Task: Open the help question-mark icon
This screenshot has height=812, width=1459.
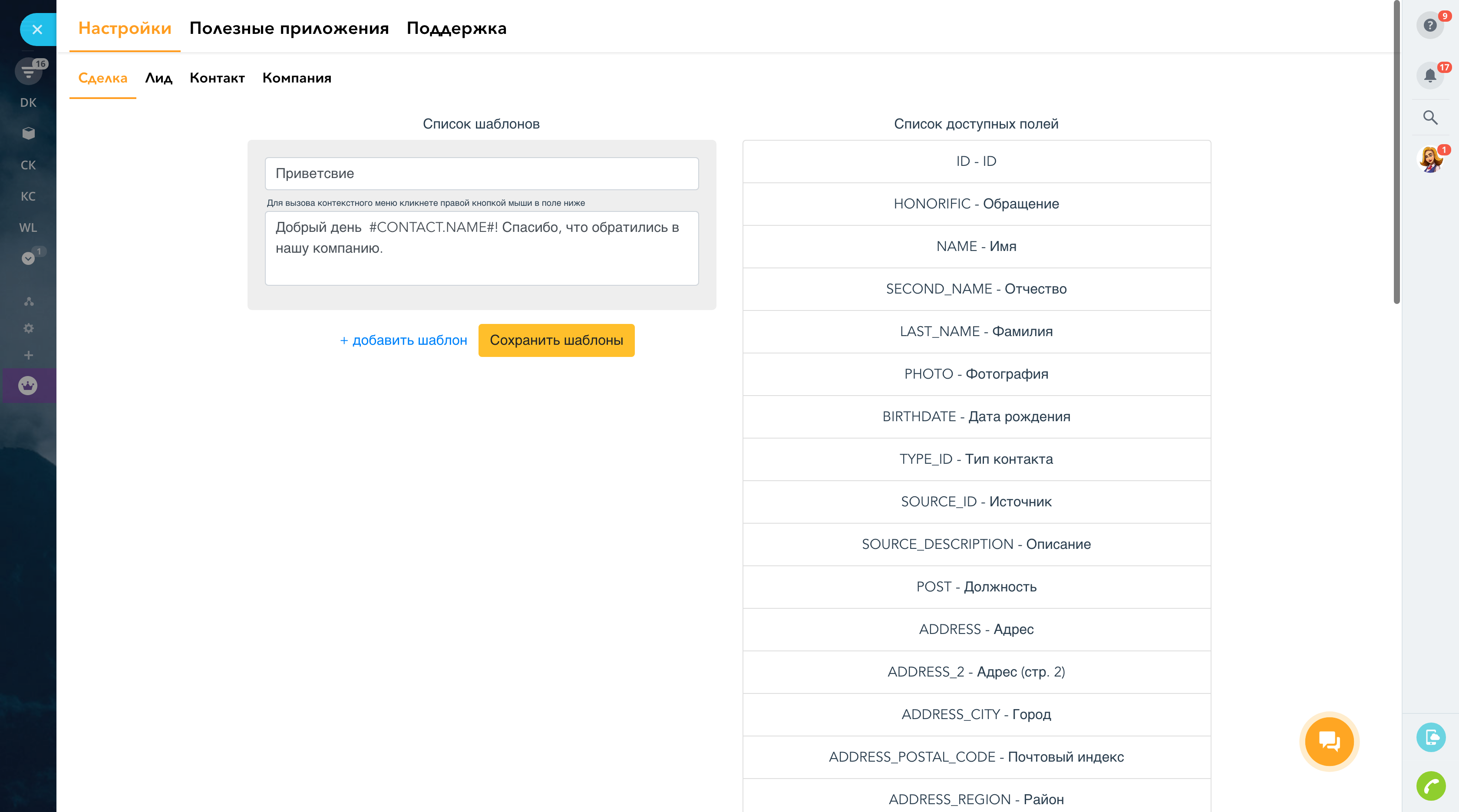Action: (1429, 26)
